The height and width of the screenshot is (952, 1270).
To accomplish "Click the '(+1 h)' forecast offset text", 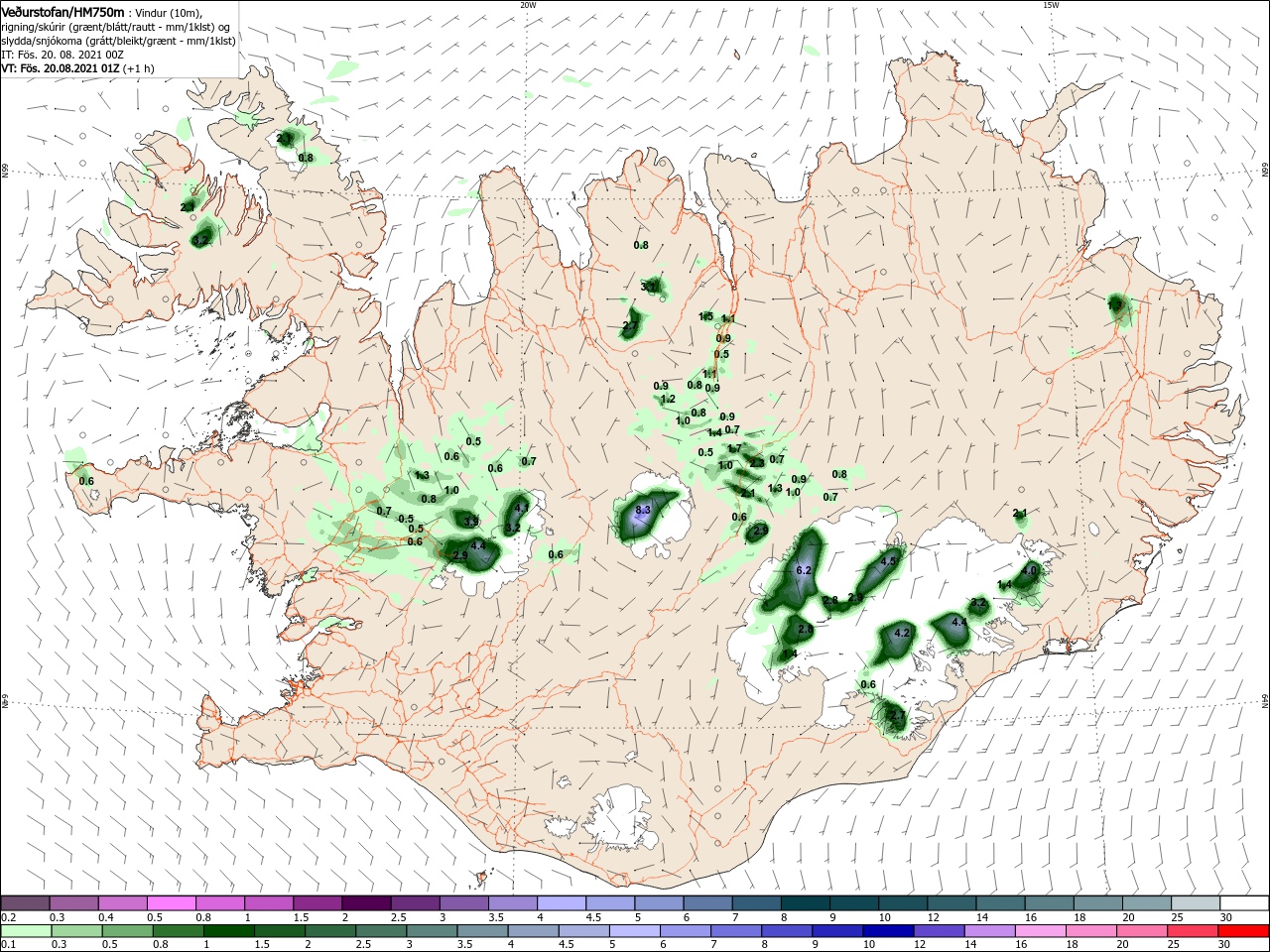I will point(138,68).
